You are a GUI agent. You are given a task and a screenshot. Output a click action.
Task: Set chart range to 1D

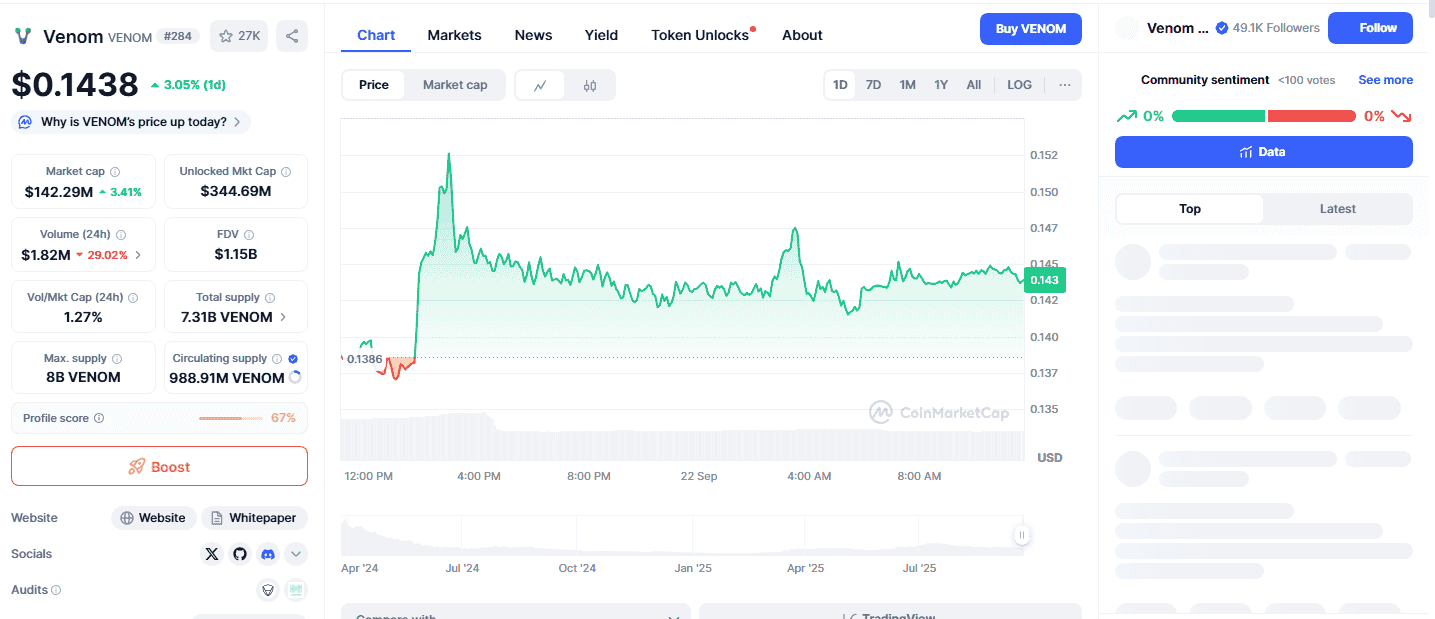coord(840,85)
